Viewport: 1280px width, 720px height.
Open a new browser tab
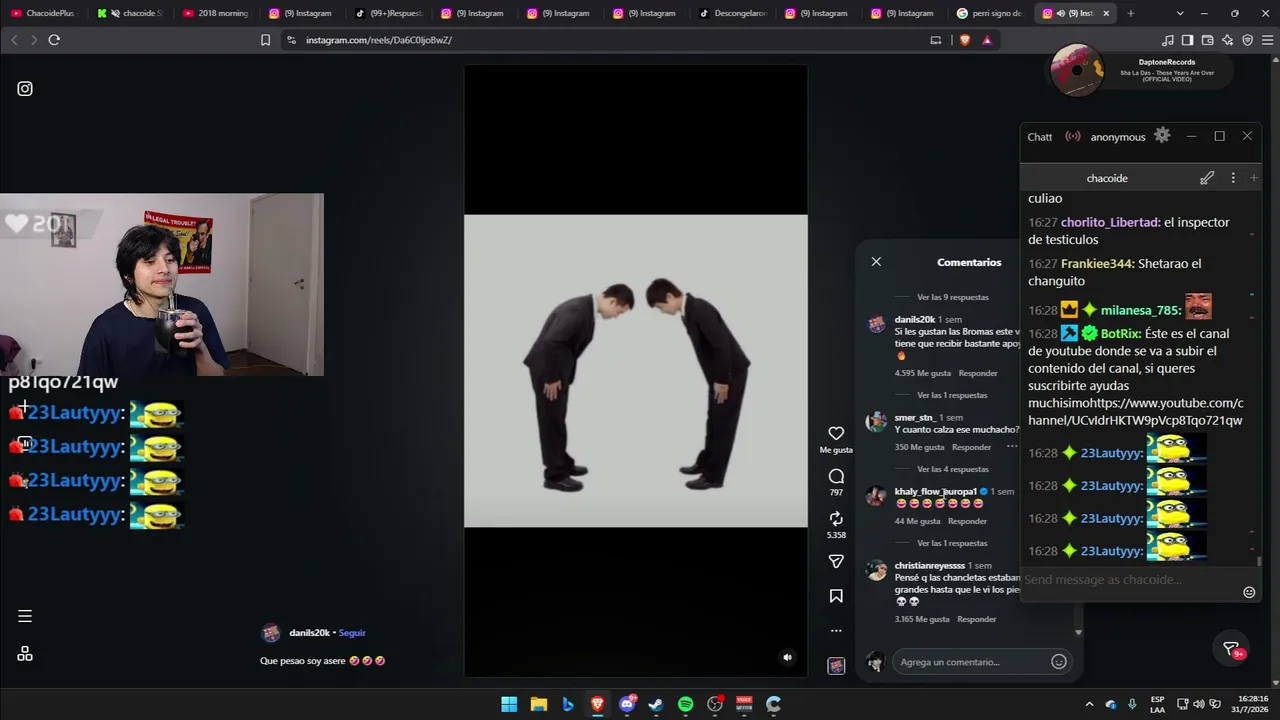coord(1131,13)
